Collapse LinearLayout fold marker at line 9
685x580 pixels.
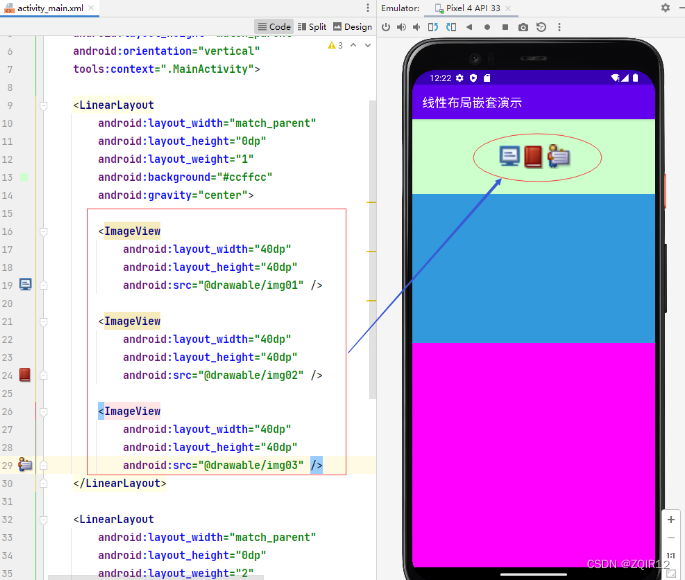tap(43, 106)
